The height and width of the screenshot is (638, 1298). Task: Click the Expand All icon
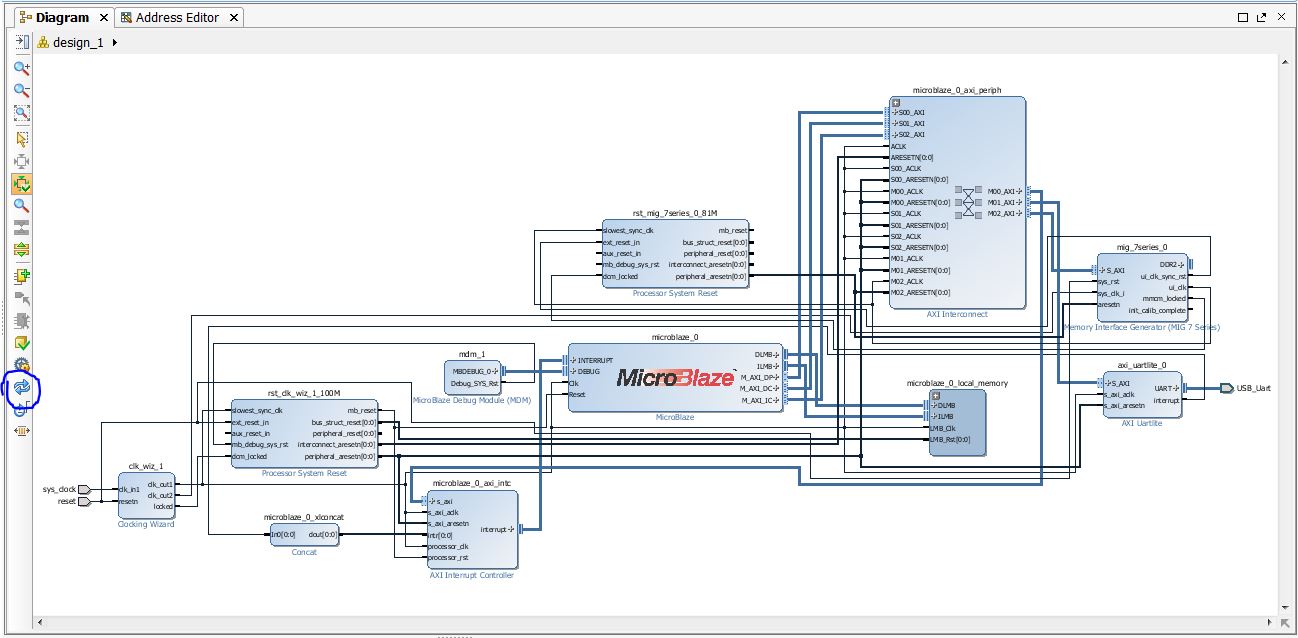pos(21,250)
